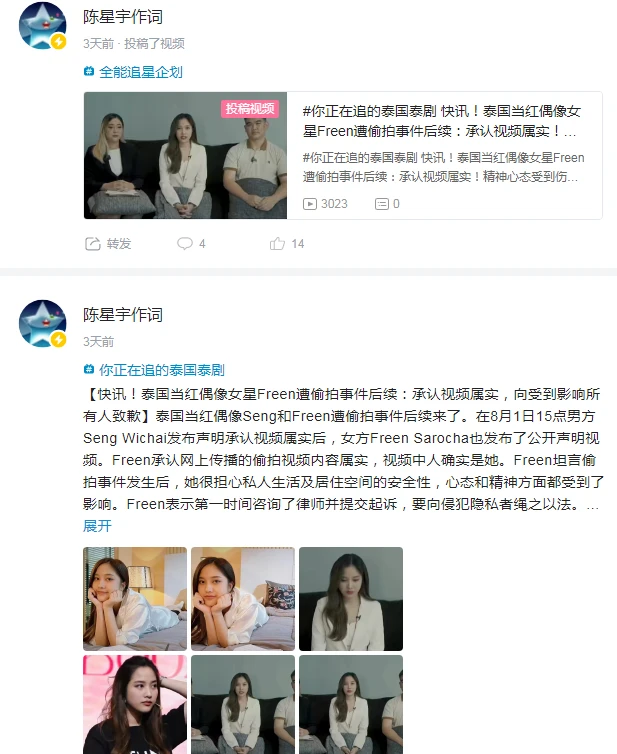Click the video play count icon 3023

point(310,204)
